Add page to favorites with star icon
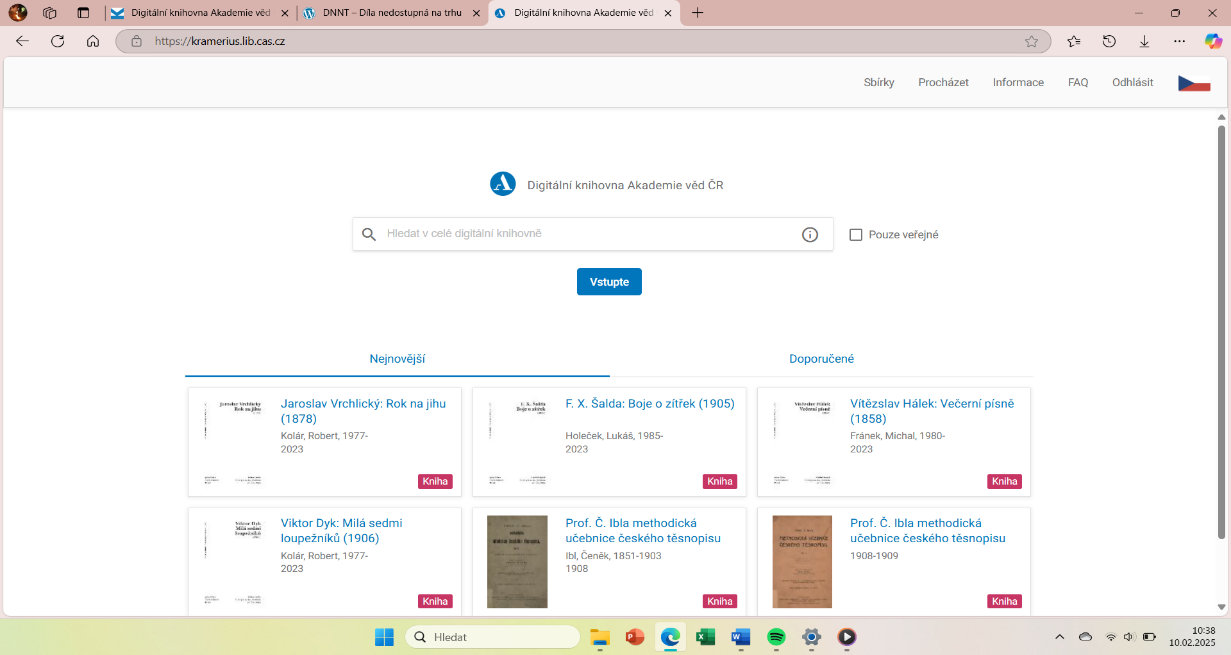Image resolution: width=1231 pixels, height=655 pixels. 1031,41
